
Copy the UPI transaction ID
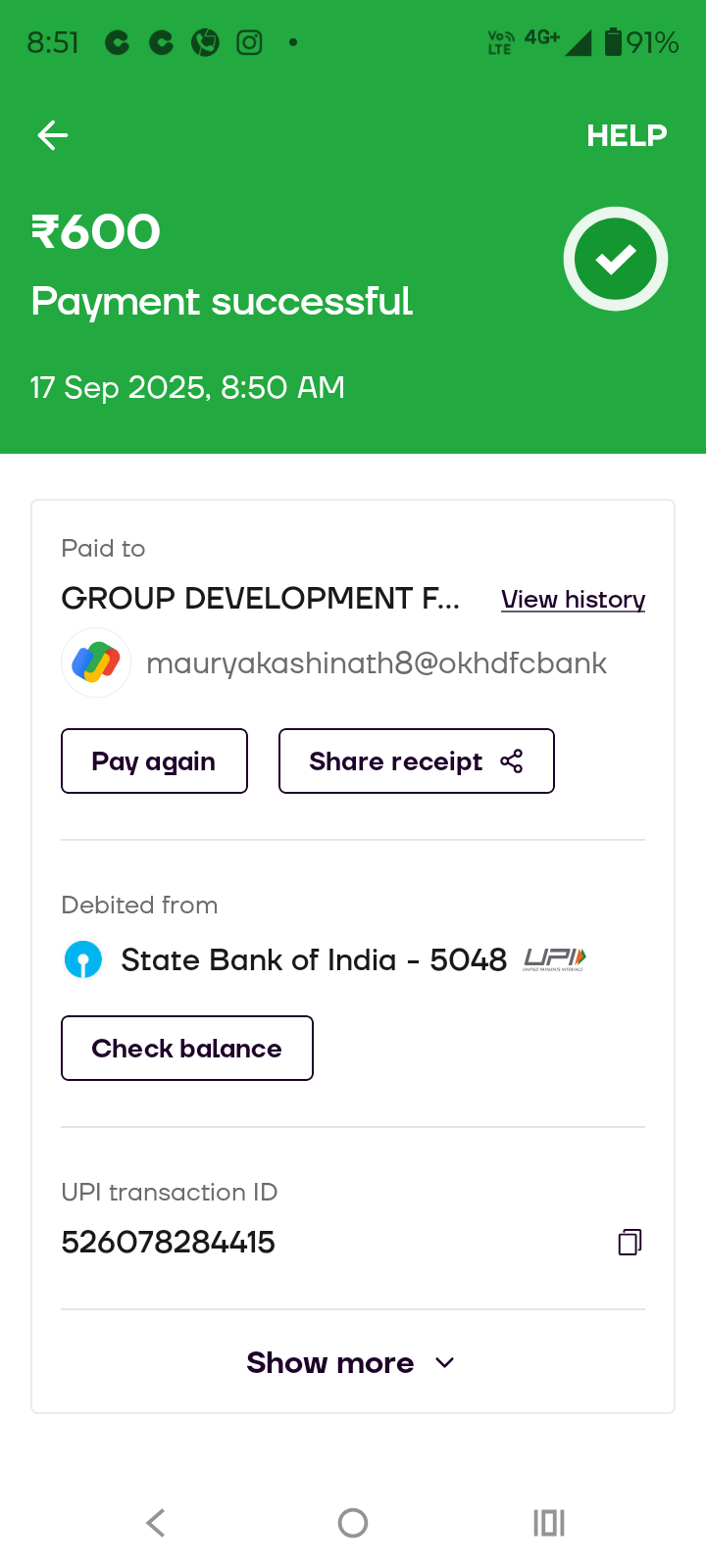tap(630, 1243)
